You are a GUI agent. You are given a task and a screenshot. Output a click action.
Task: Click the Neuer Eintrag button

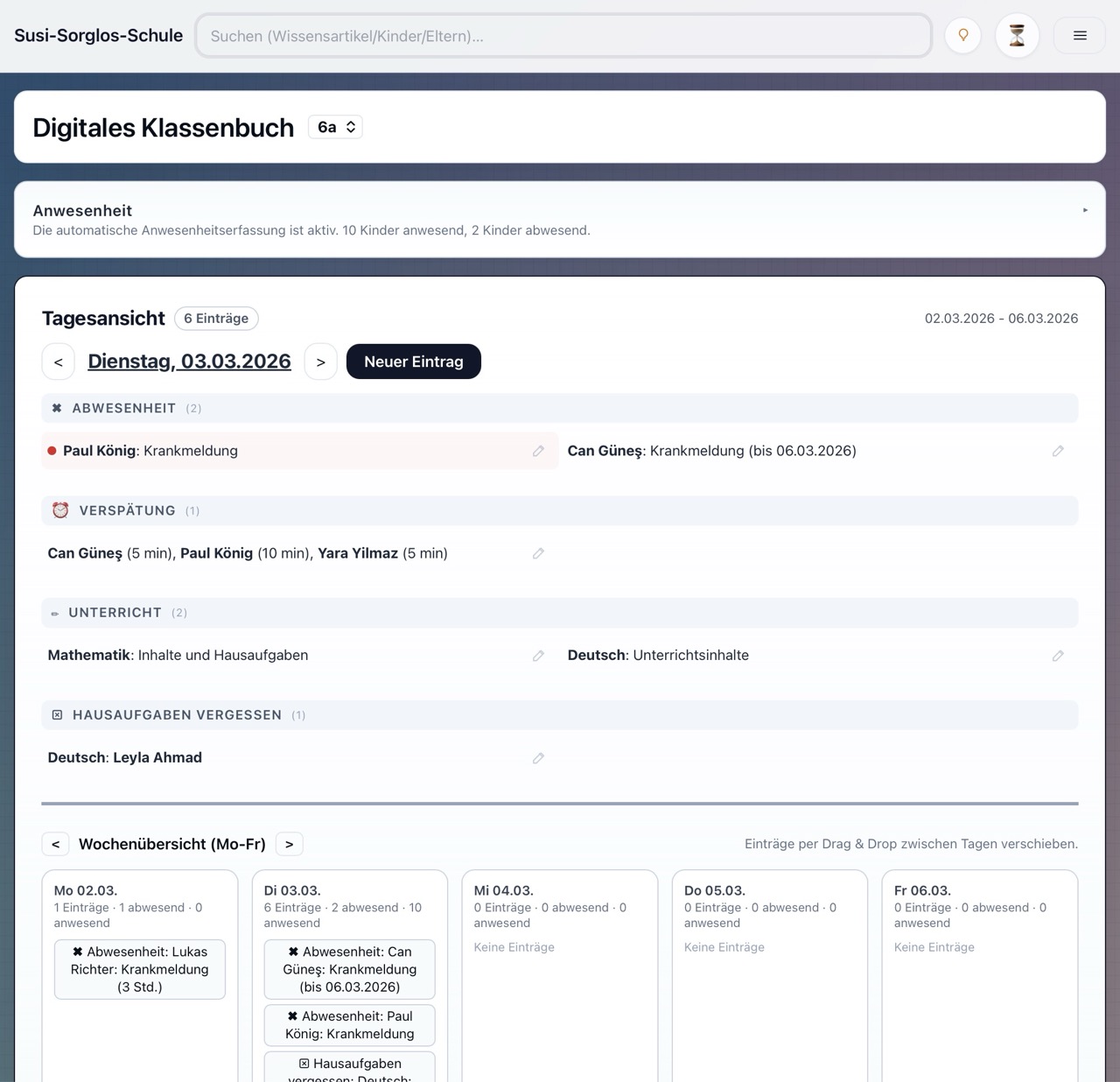pos(413,362)
